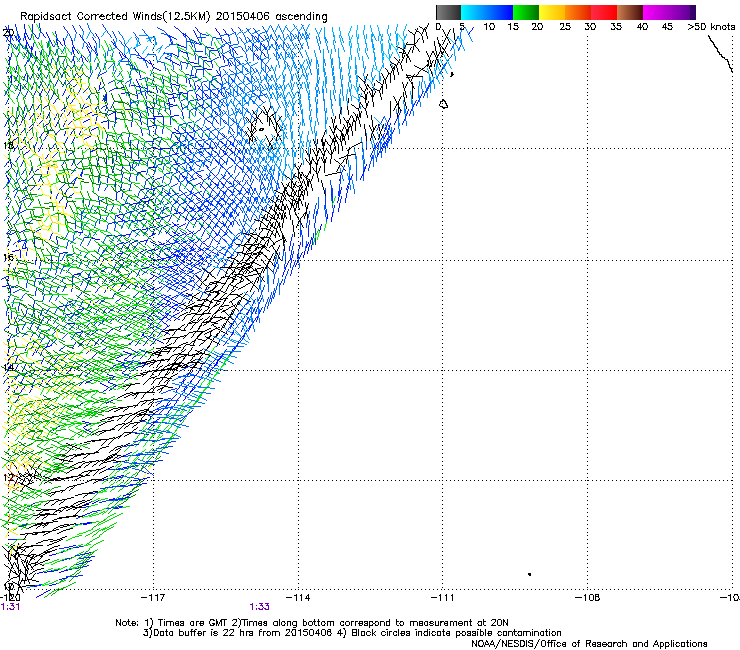Click the '16' latitude axis label
Screen dimensions: 740x650
(x=8, y=257)
